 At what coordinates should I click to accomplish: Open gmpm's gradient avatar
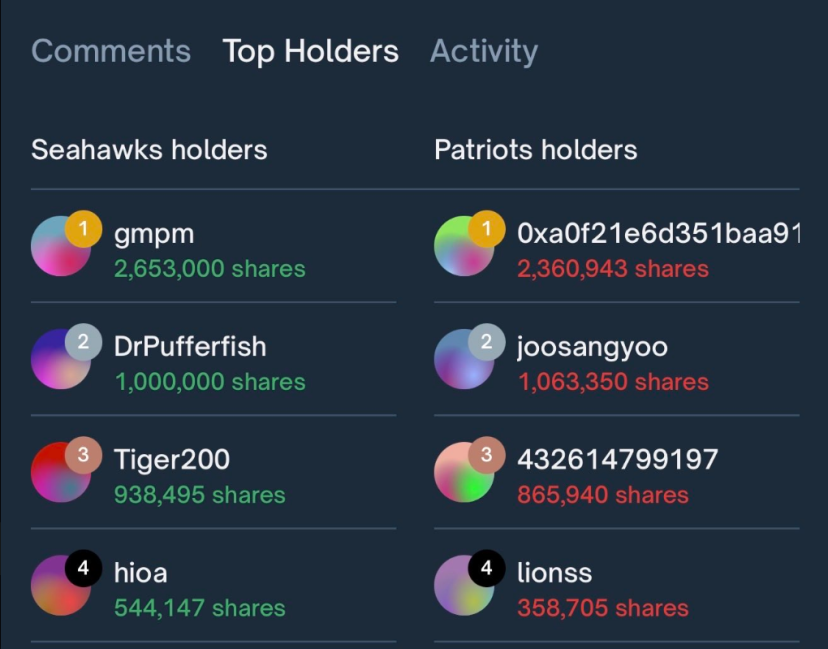61,246
